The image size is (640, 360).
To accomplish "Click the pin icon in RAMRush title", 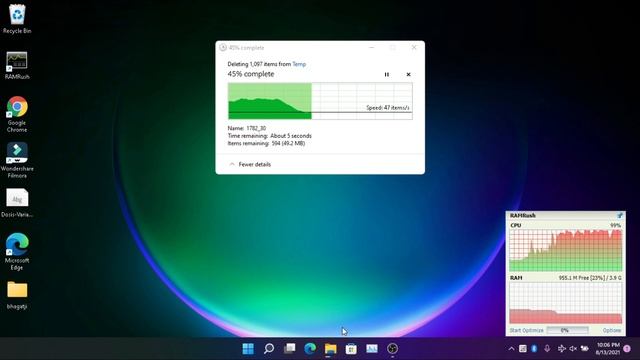I will tap(620, 216).
